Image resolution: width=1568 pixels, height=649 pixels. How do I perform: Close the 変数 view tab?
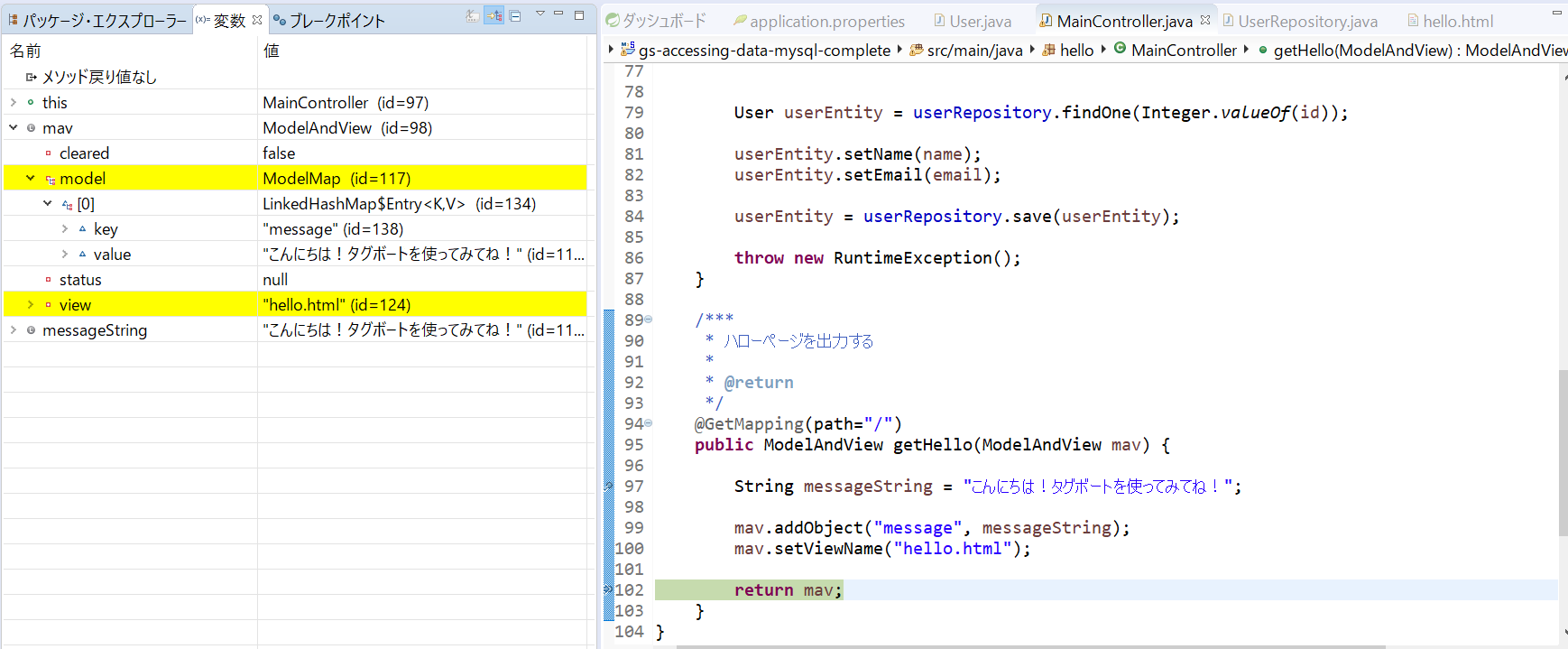click(x=257, y=19)
